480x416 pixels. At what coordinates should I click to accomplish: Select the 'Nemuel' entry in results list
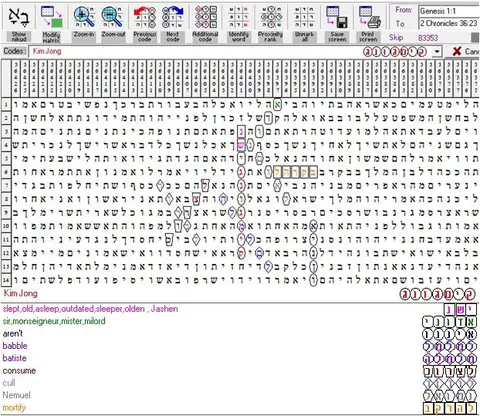(16, 395)
